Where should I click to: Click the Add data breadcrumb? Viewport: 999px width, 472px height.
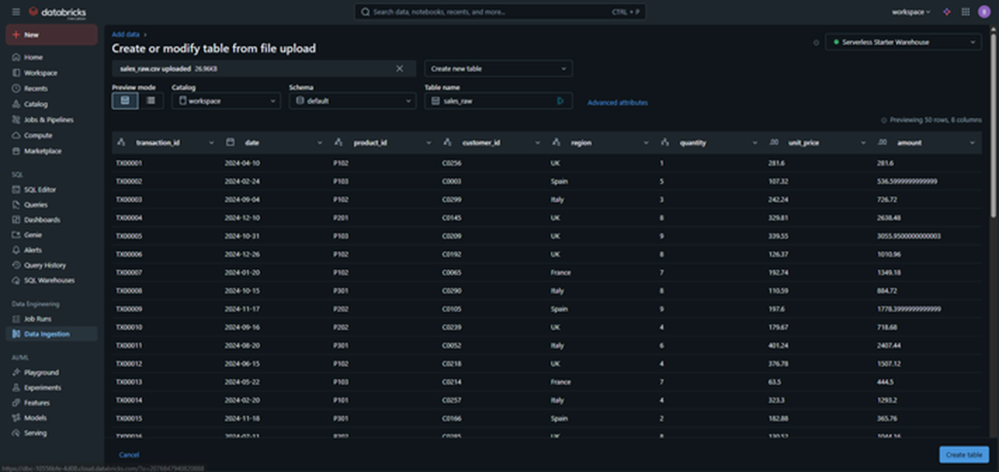click(126, 34)
